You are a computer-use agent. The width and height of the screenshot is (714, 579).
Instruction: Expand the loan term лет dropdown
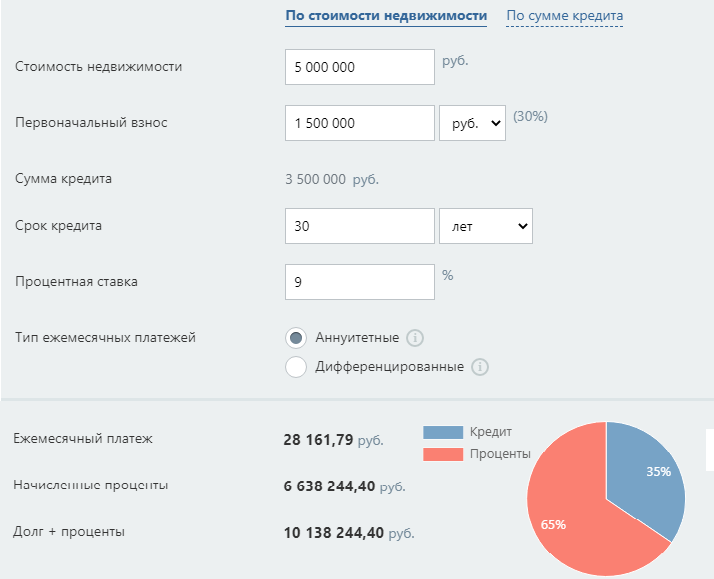(486, 226)
